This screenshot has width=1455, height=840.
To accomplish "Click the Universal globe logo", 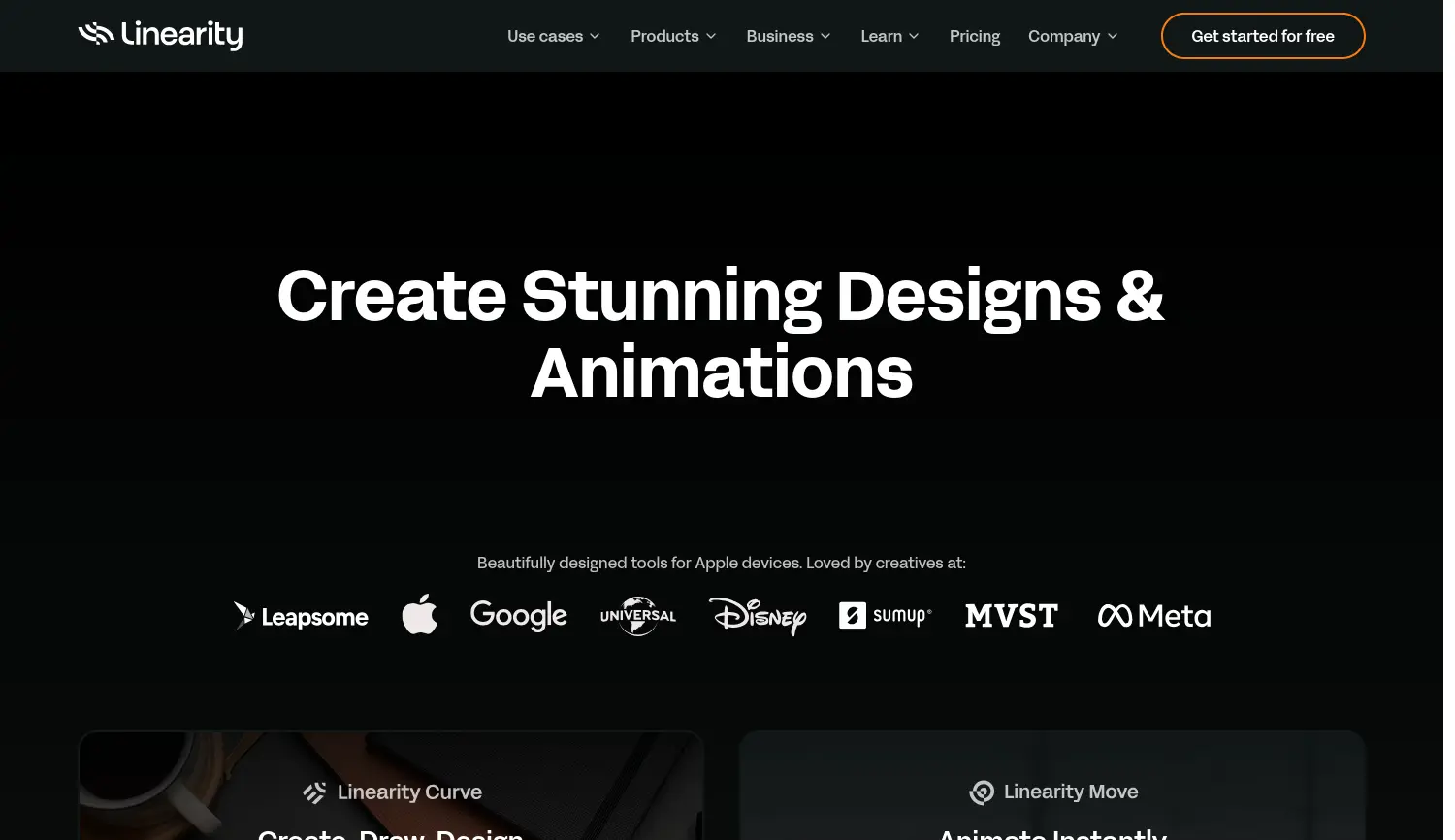I will click(637, 616).
